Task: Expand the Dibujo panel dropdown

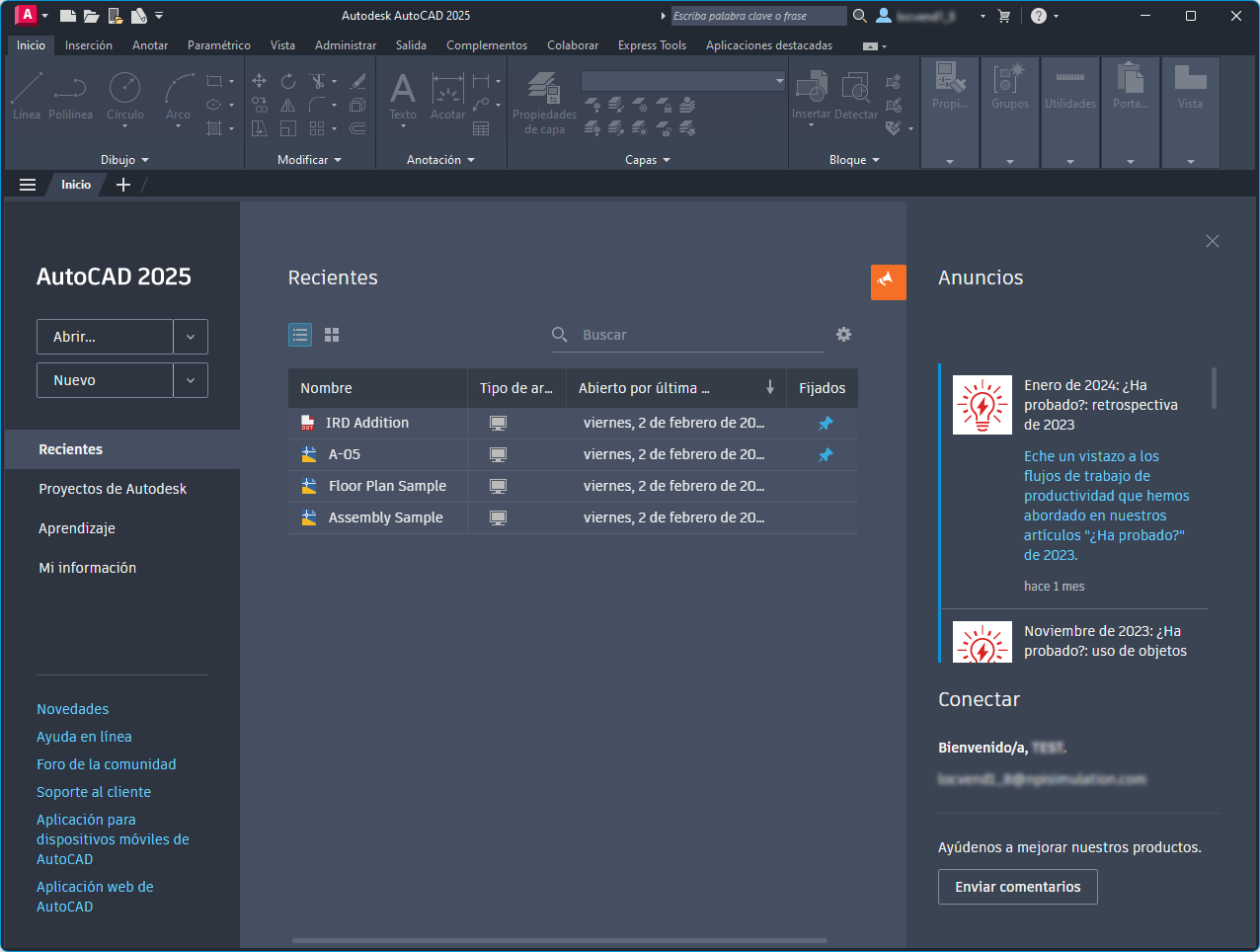Action: point(124,160)
